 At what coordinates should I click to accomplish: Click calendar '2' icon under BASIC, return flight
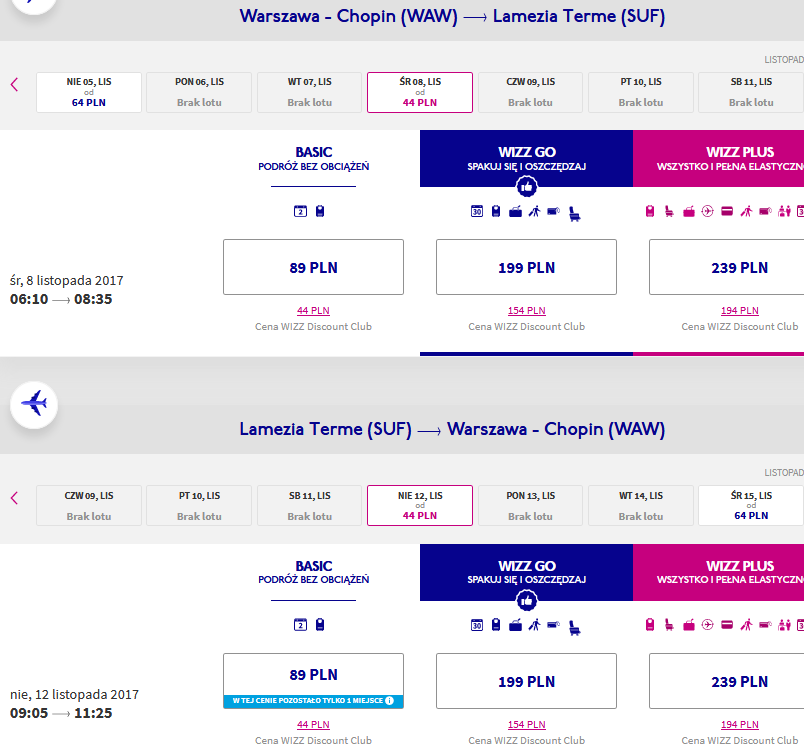(x=300, y=624)
